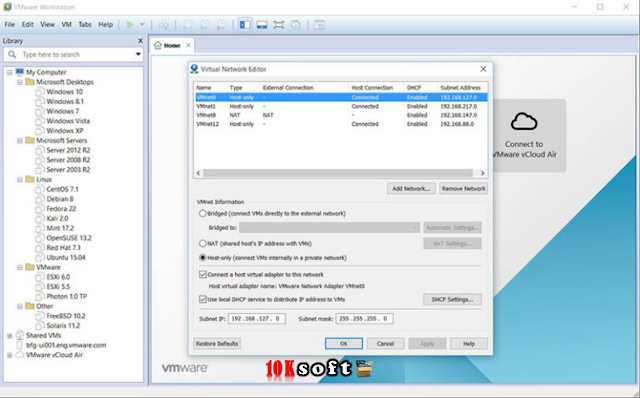The height and width of the screenshot is (398, 640).
Task: Click the Linux folder icon
Action: point(30,179)
